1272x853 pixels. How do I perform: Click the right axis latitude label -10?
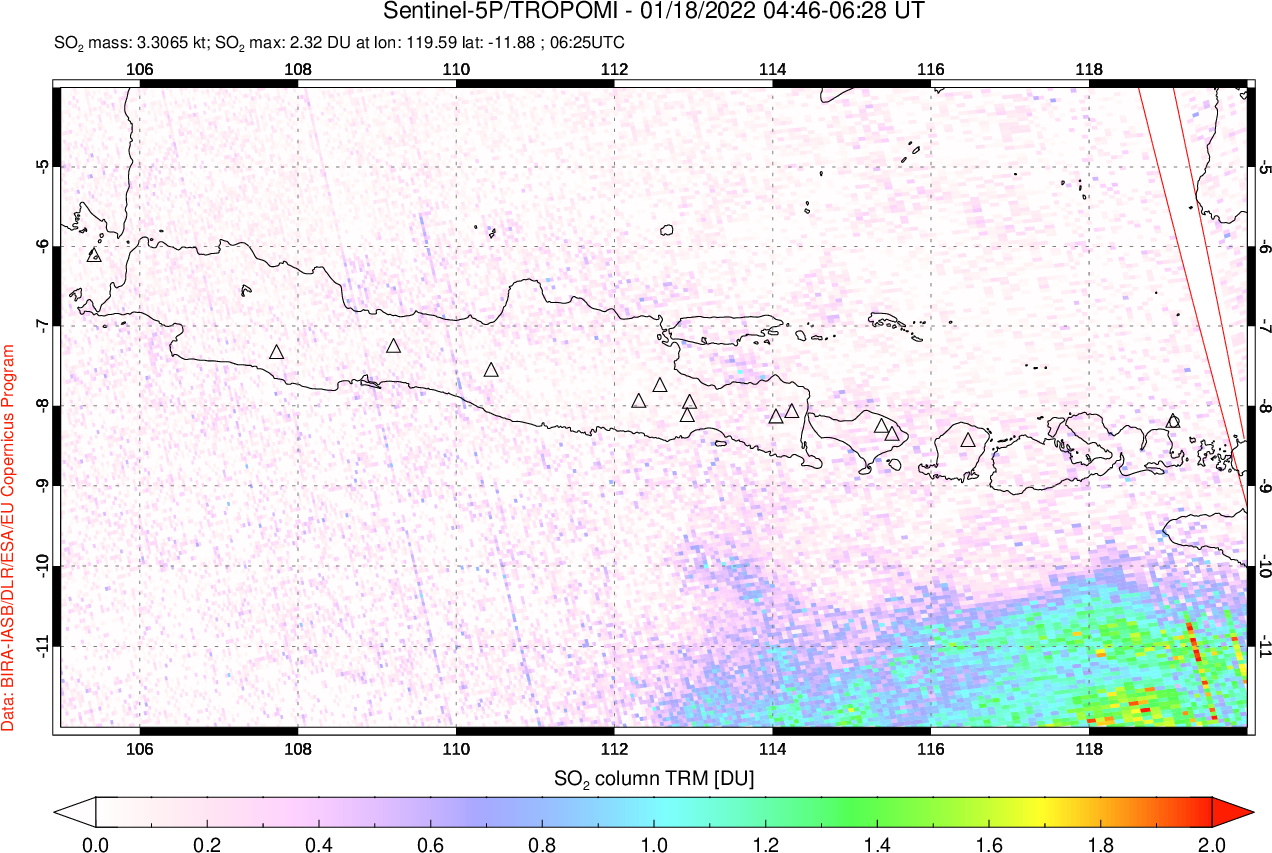coord(1265,566)
